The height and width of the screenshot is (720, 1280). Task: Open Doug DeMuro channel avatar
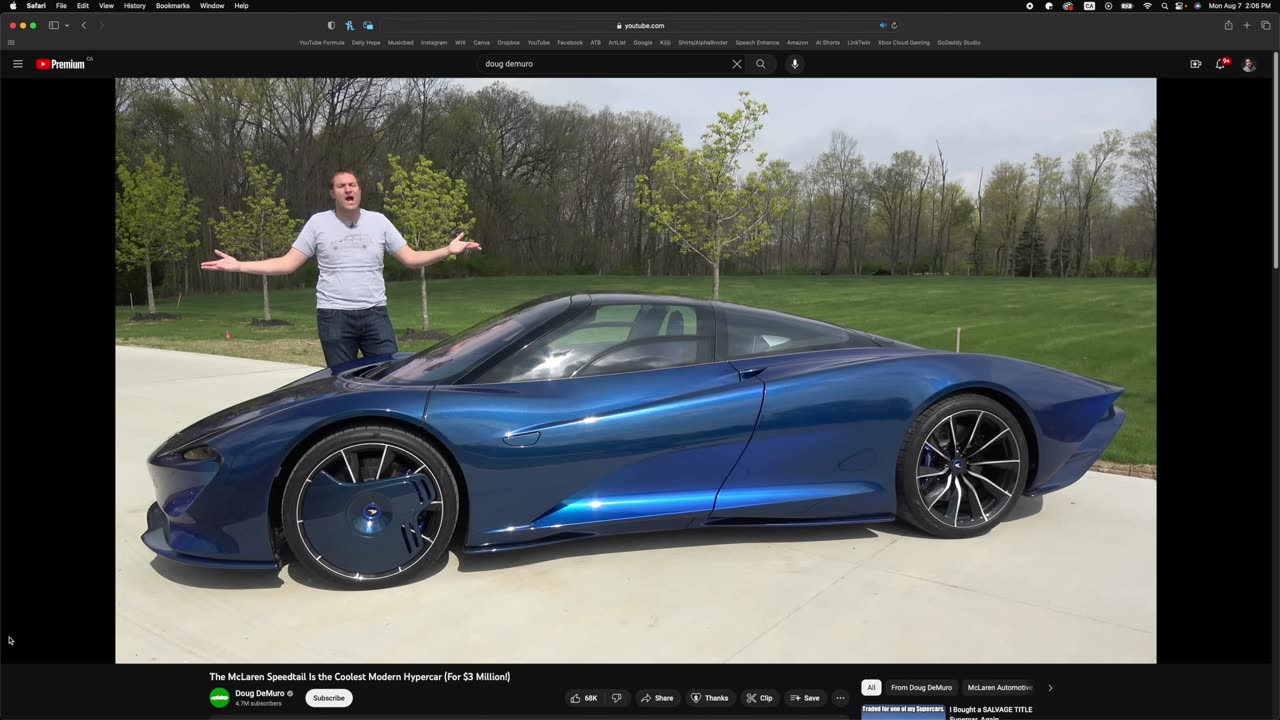(219, 697)
